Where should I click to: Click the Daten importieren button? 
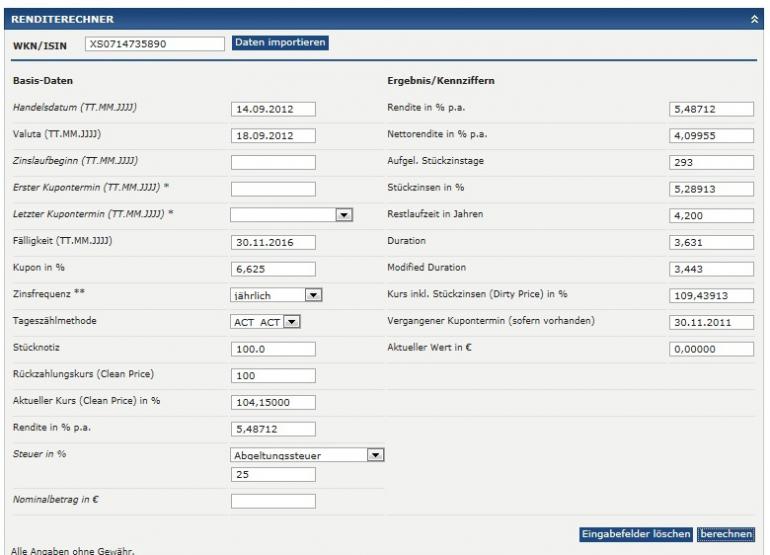[x=280, y=43]
